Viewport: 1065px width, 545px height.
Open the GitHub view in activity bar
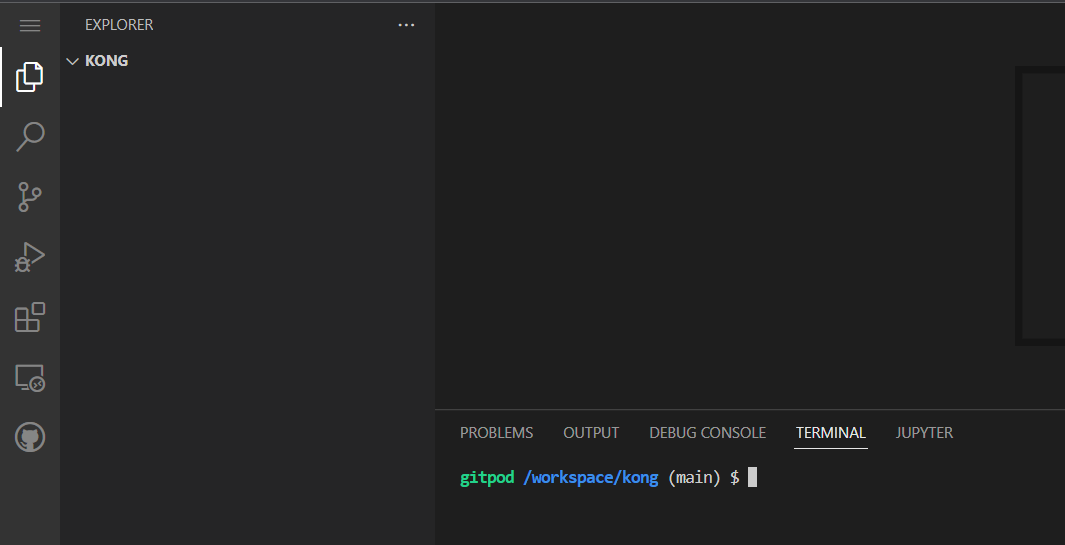30,437
